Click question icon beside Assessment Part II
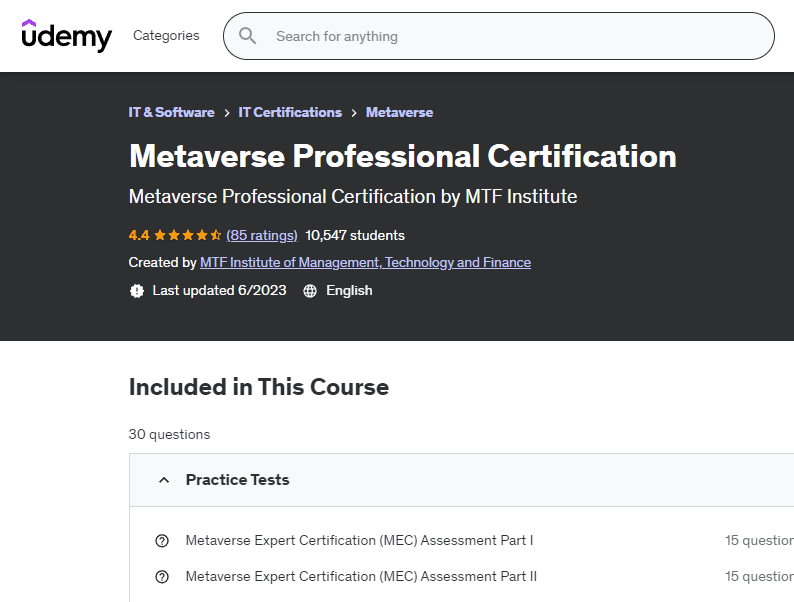 162,577
